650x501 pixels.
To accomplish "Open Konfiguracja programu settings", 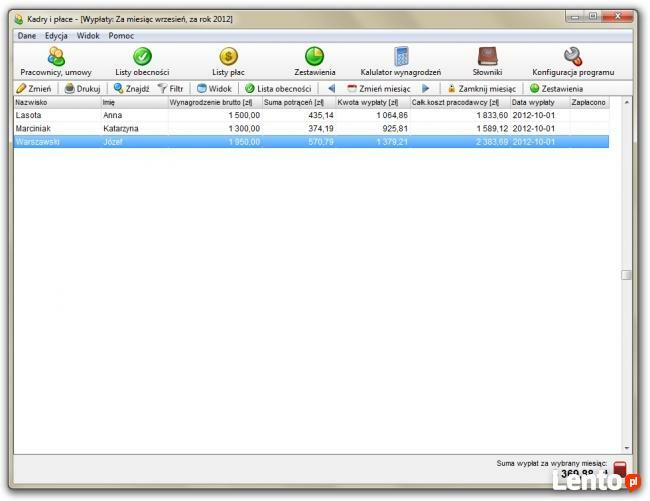I will (573, 62).
